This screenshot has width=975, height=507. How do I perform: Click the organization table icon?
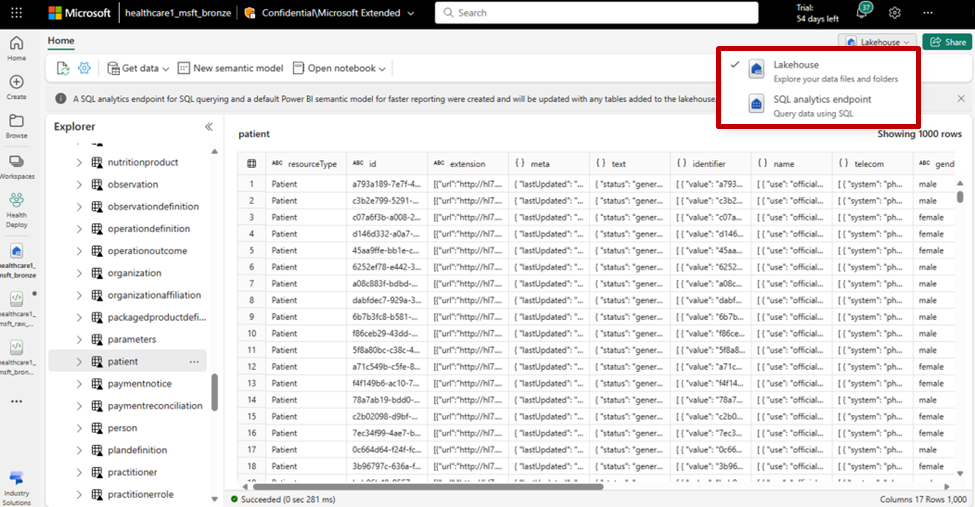coord(97,273)
